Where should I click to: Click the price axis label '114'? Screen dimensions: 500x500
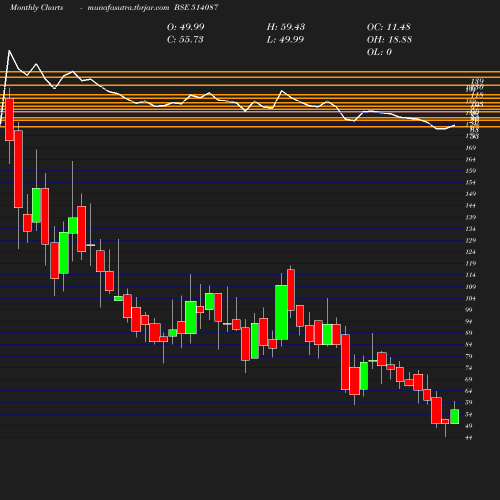471,275
